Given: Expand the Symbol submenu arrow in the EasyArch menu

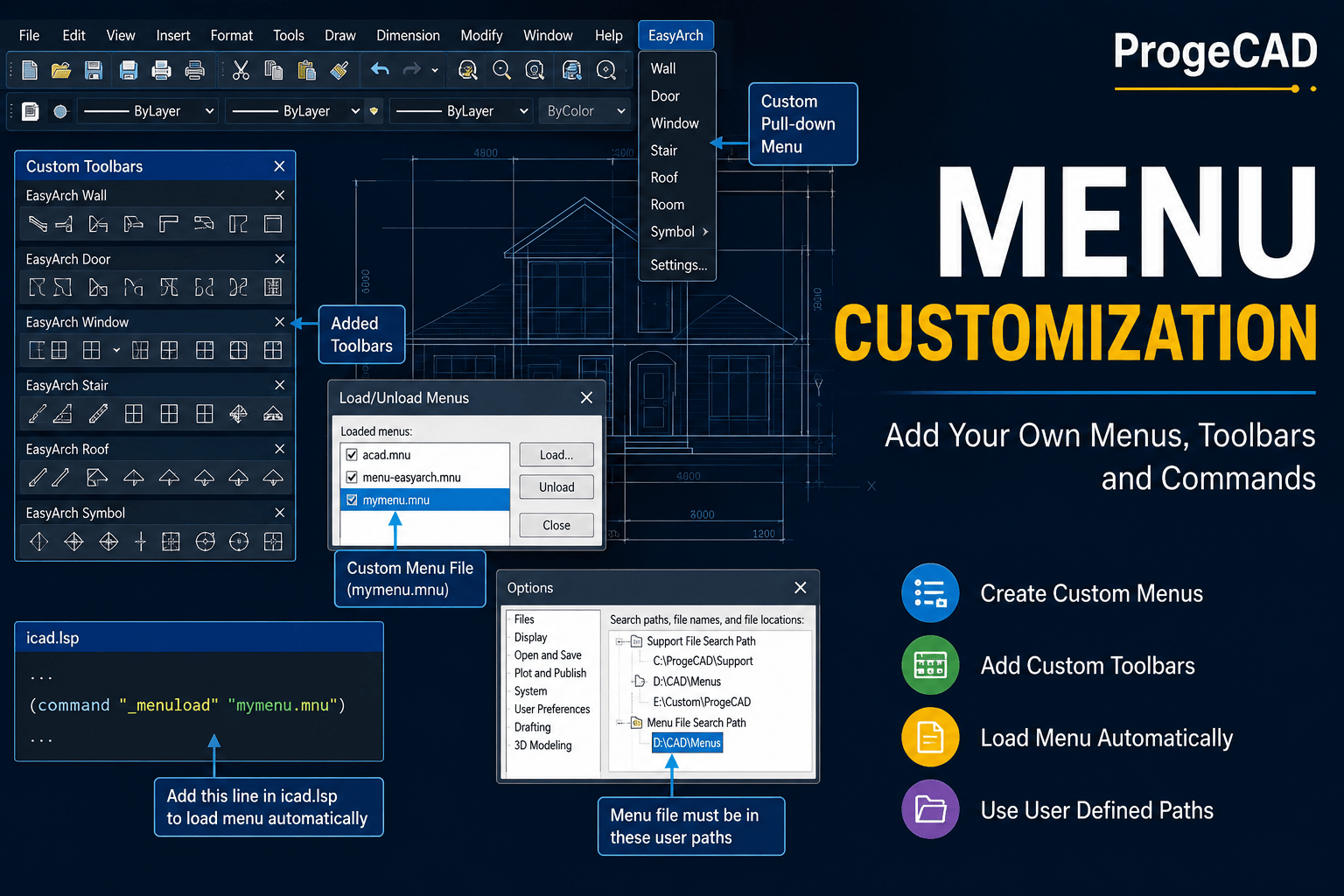Looking at the screenshot, I should coord(705,232).
